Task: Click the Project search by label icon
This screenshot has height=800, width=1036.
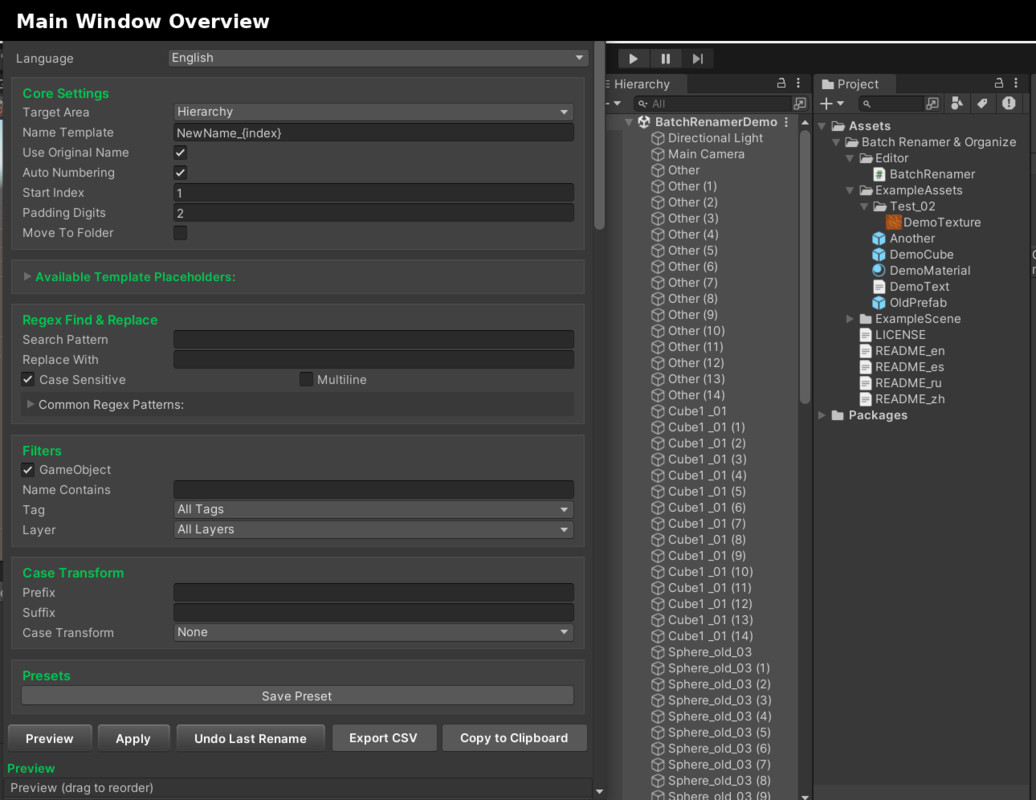Action: pos(982,103)
